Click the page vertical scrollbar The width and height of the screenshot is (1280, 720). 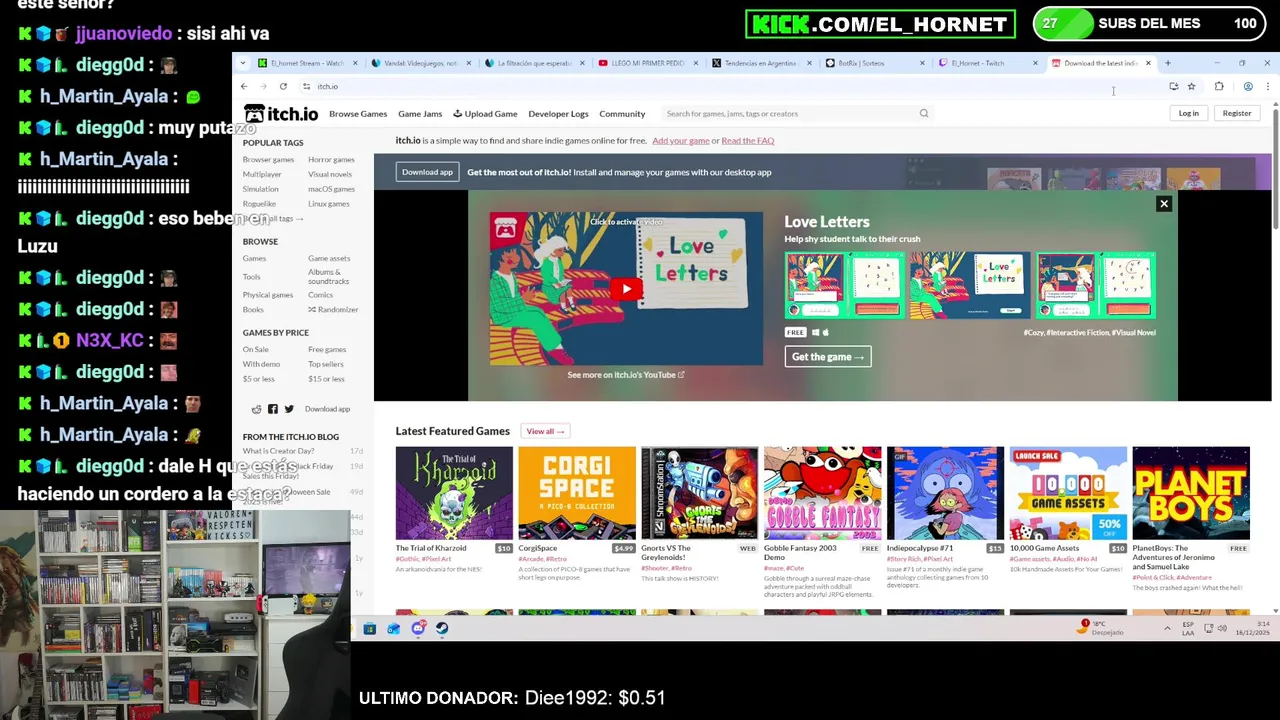pyautogui.click(x=1275, y=170)
